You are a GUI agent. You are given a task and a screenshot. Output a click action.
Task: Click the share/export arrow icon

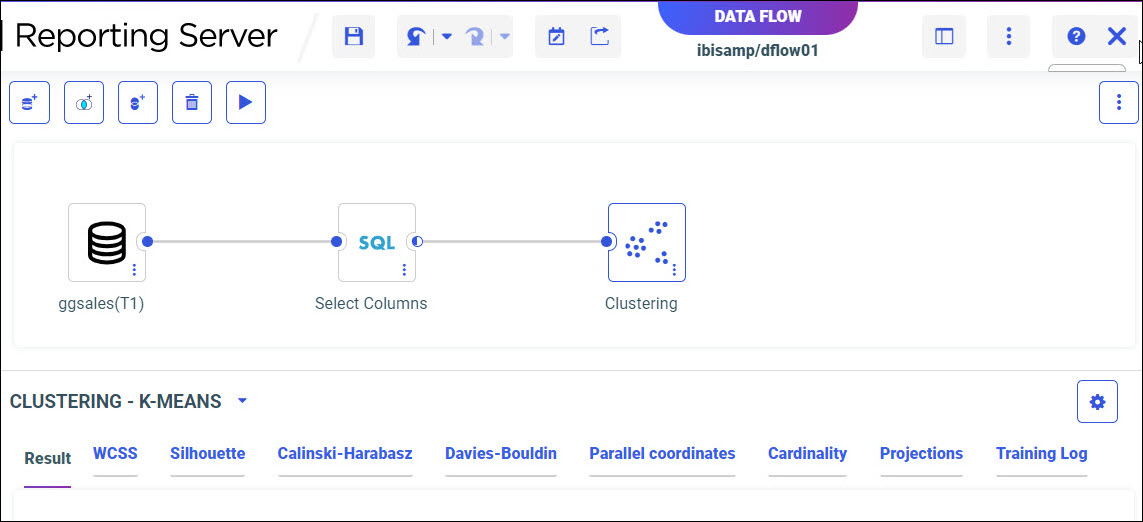tap(600, 37)
